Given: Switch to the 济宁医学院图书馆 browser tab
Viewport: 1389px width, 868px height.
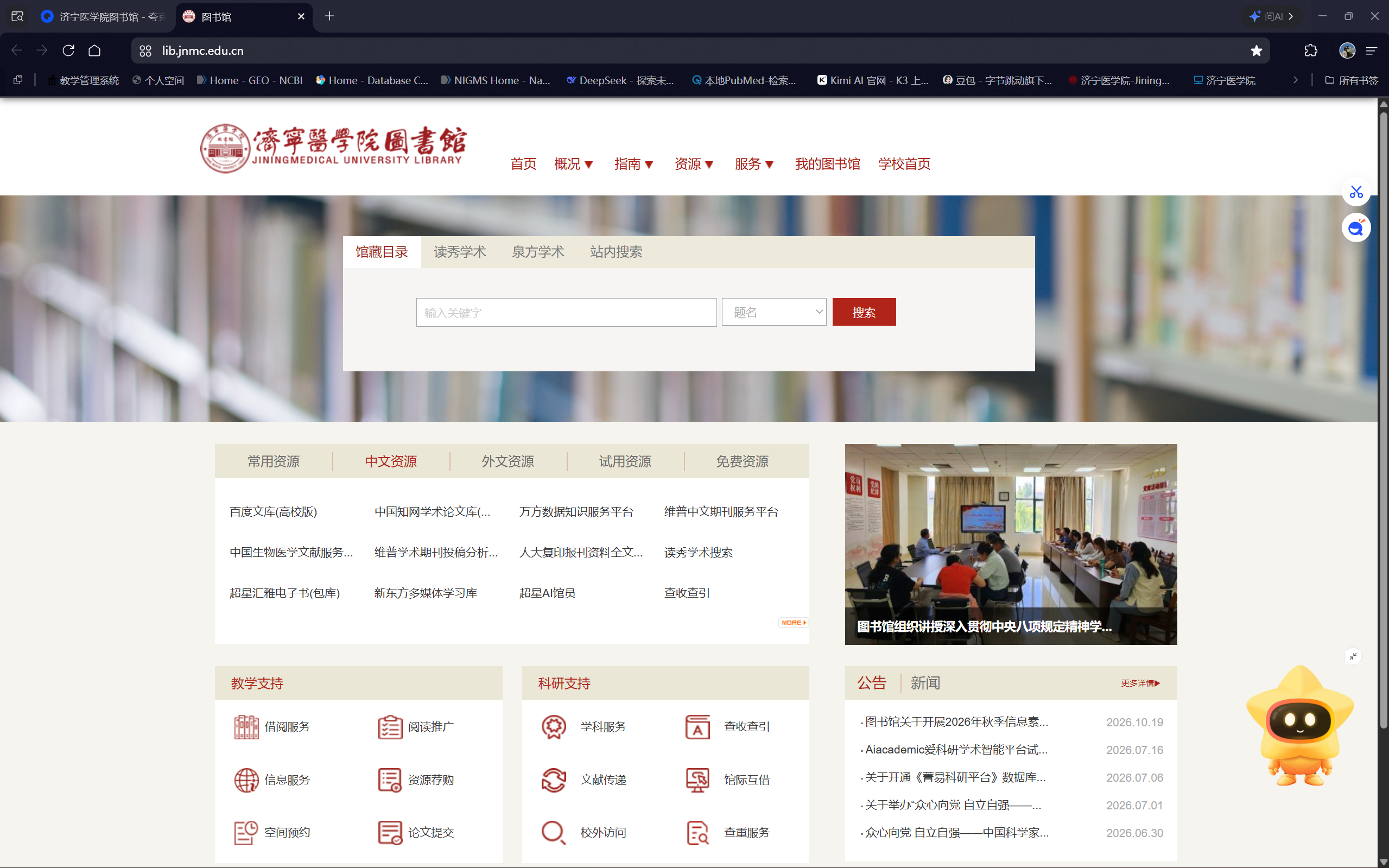Looking at the screenshot, I should [103, 17].
